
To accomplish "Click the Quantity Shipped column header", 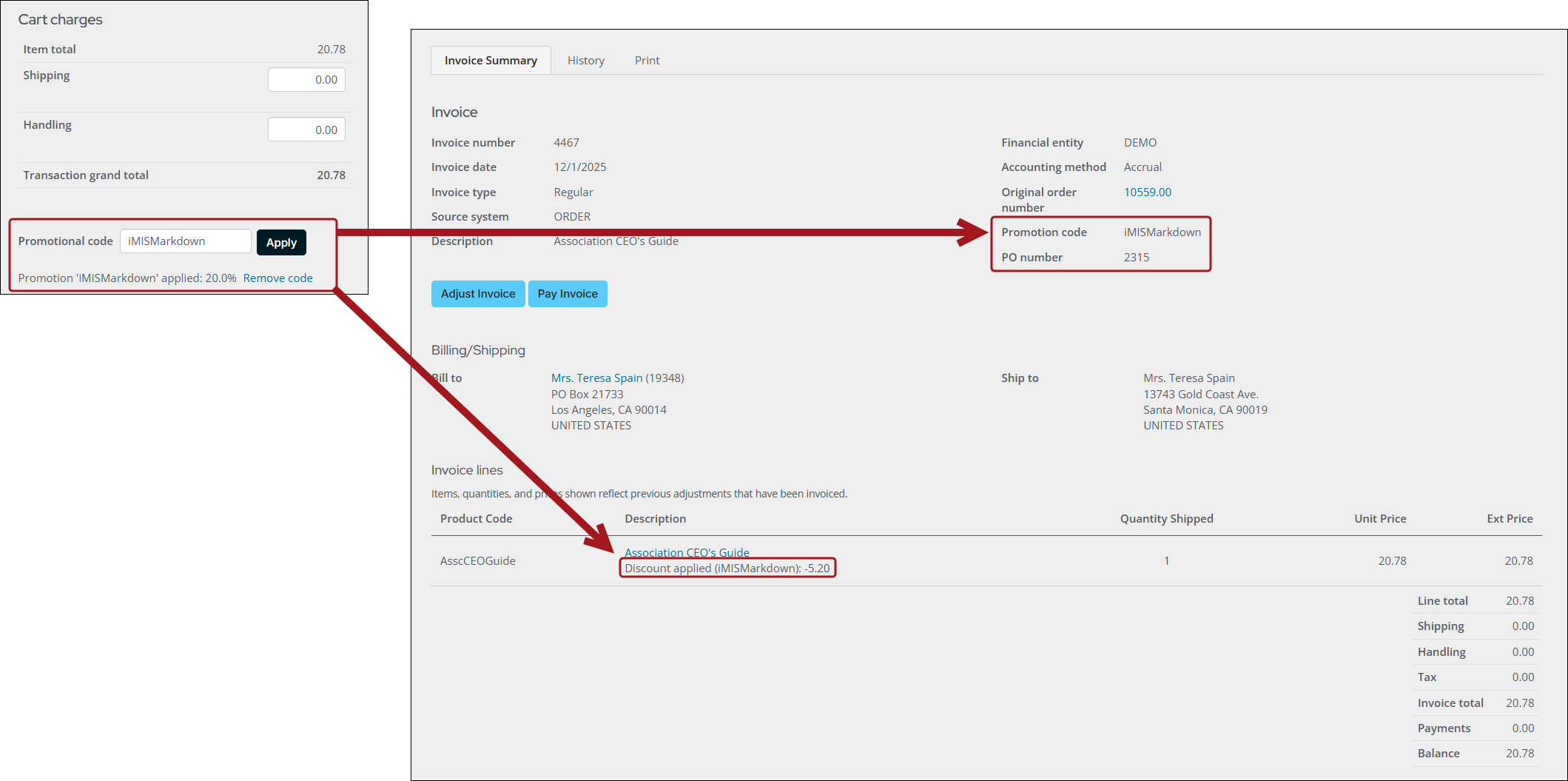I will tap(1166, 519).
